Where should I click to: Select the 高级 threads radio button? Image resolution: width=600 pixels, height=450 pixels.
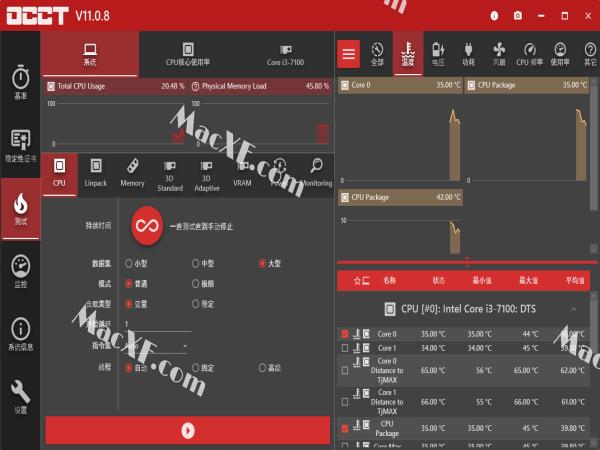262,368
